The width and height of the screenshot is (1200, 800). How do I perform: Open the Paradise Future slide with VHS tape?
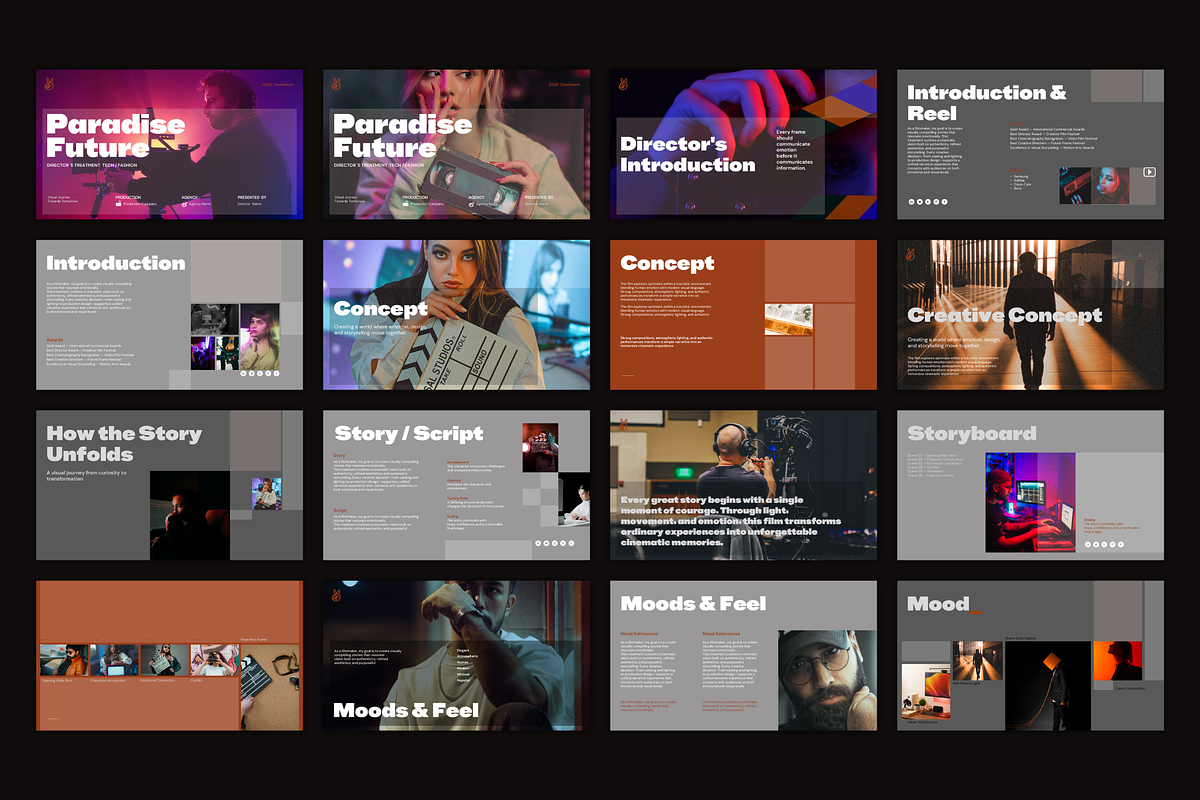tap(456, 144)
